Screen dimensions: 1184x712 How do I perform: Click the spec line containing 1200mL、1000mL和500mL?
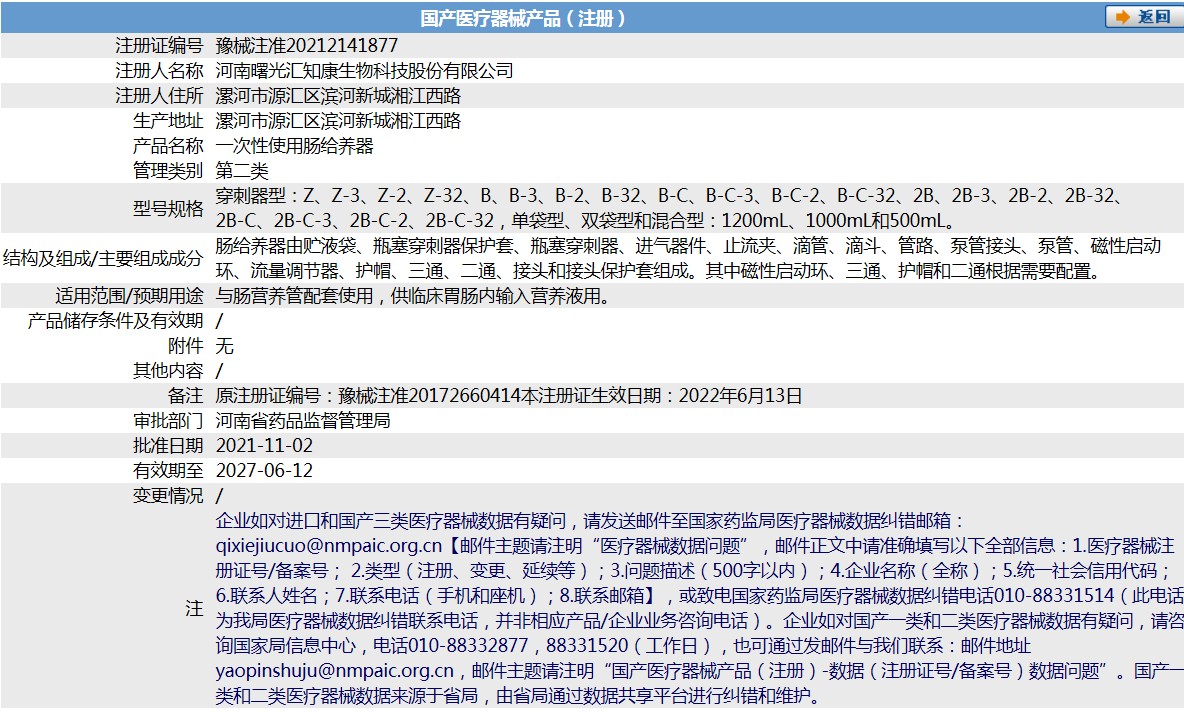tap(586, 220)
